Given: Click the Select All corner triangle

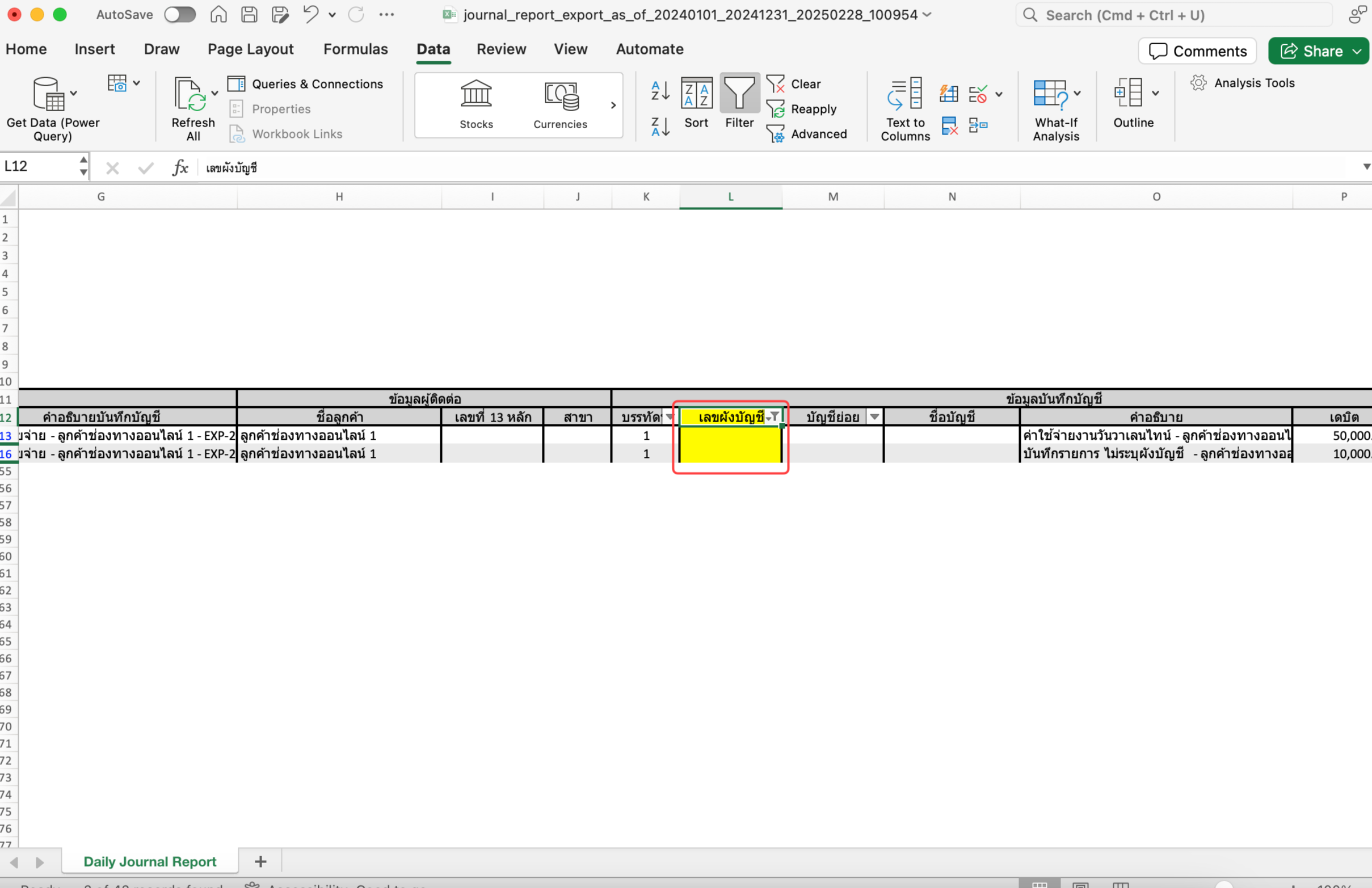Looking at the screenshot, I should [9, 198].
